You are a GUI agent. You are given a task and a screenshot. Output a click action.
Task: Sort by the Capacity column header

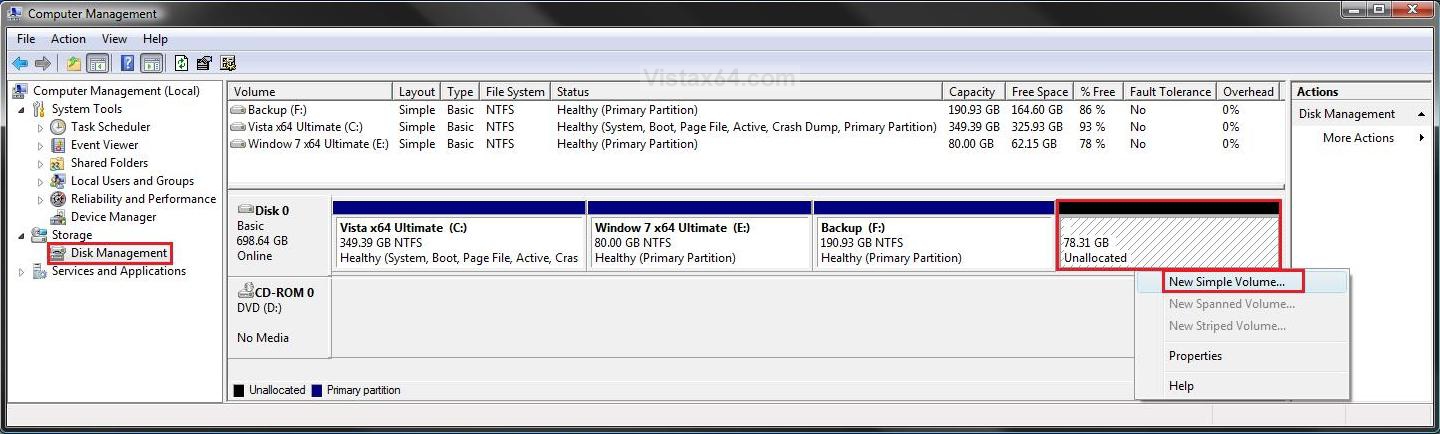coord(973,92)
